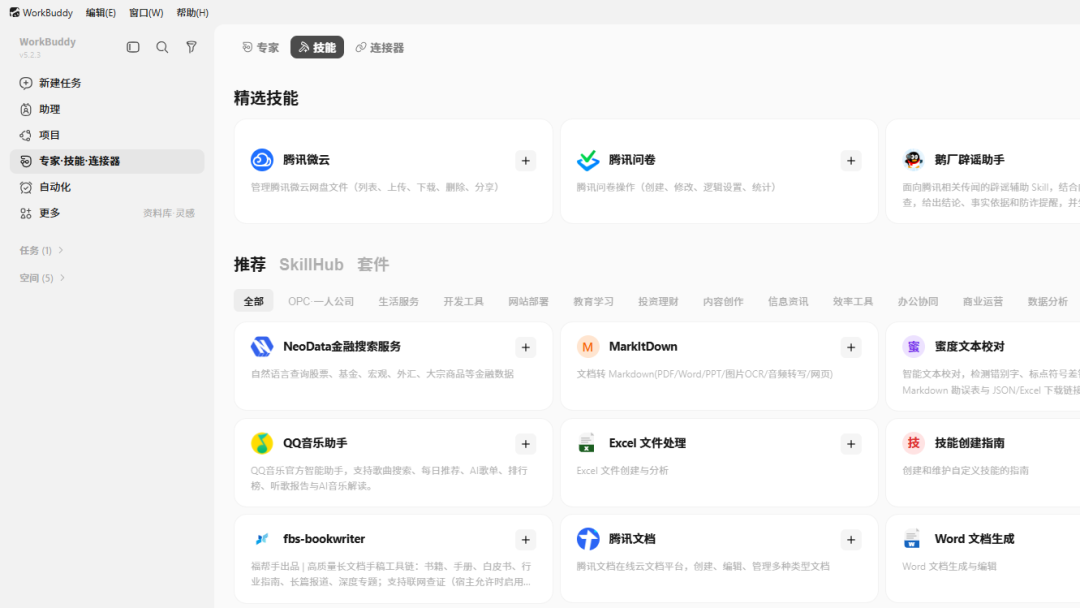Click the NeoData logo icon
This screenshot has height=608, width=1080.
[x=262, y=346]
